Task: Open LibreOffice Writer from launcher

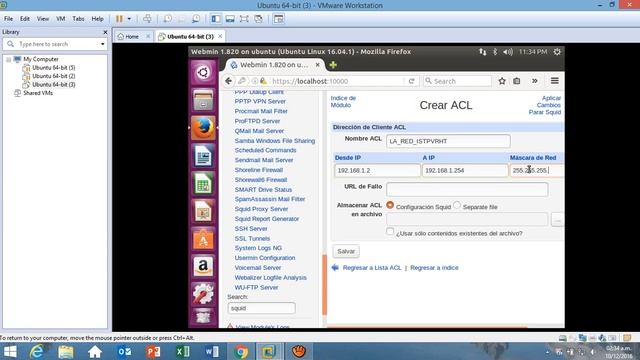Action: pyautogui.click(x=203, y=156)
